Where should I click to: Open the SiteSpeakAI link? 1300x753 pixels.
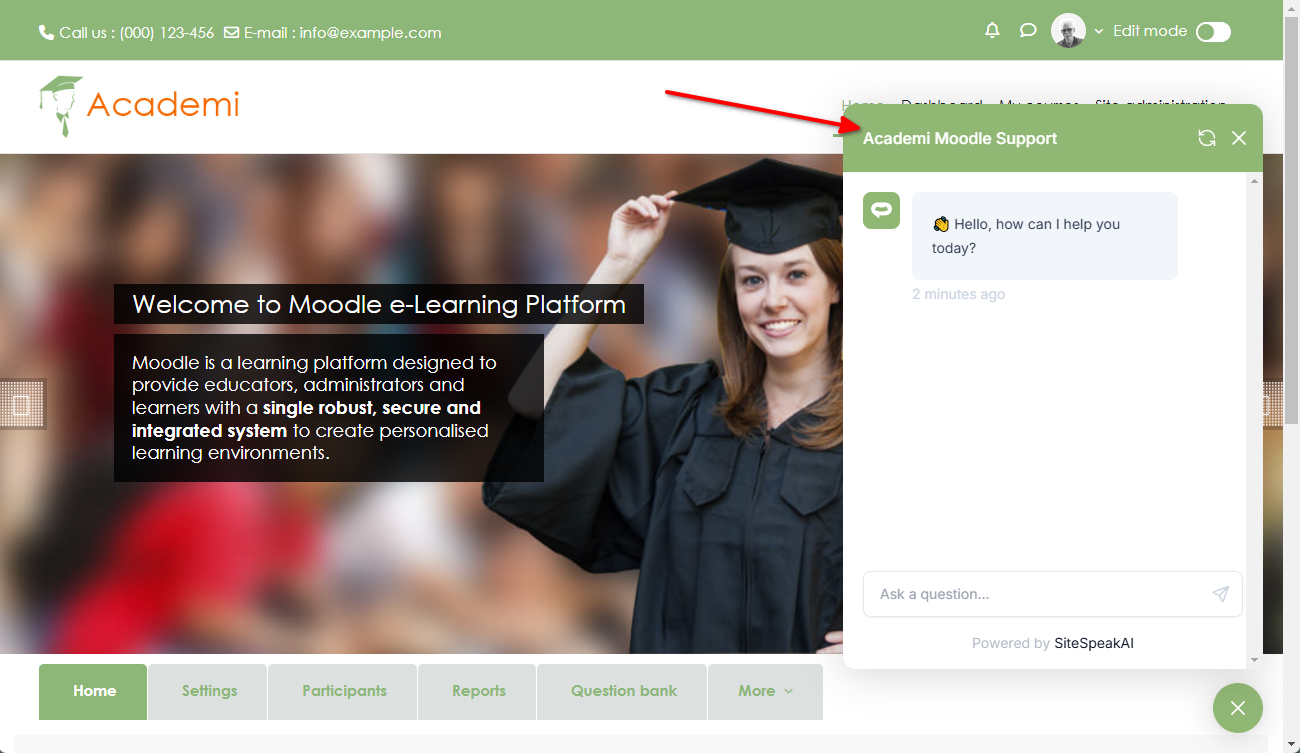coord(1094,643)
